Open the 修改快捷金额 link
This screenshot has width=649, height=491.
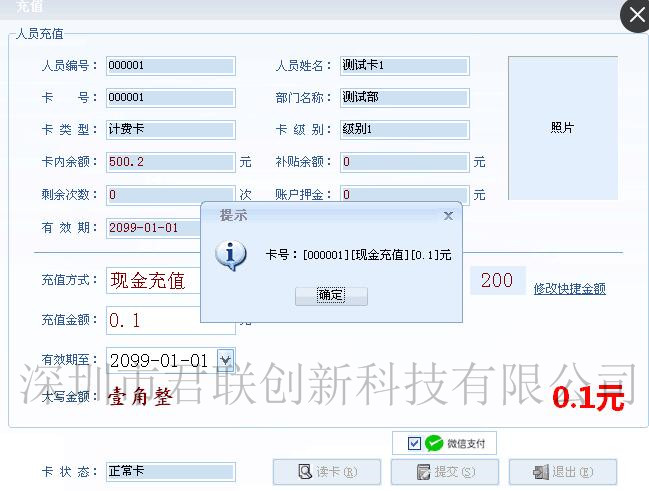pyautogui.click(x=570, y=288)
